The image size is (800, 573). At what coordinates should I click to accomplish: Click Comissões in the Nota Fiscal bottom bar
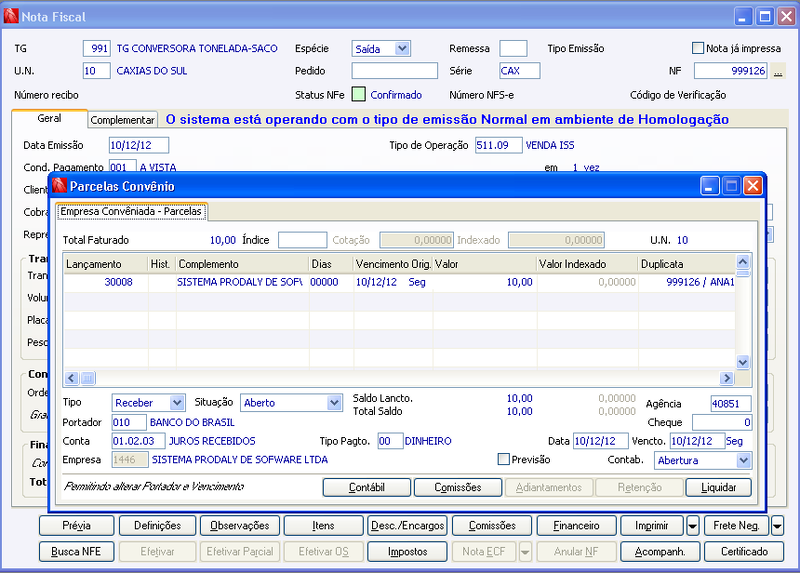[x=492, y=525]
